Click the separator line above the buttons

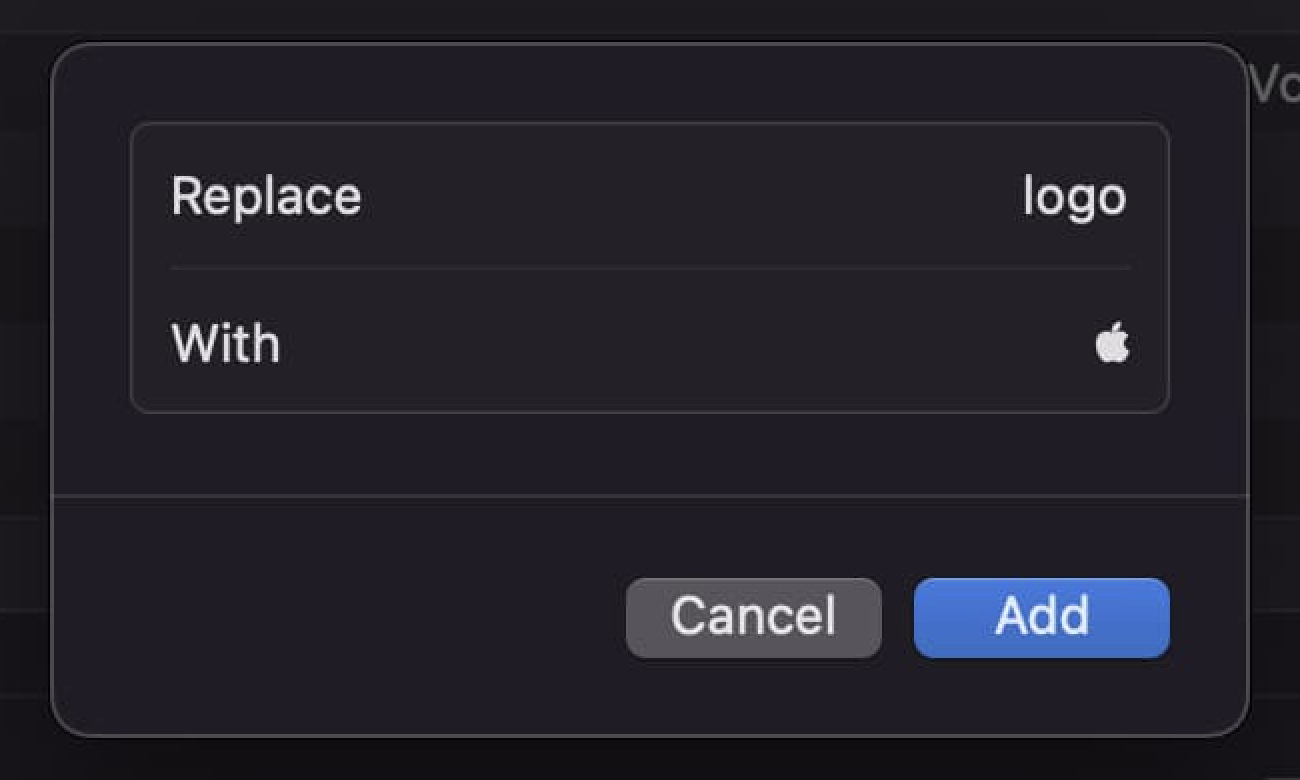pyautogui.click(x=650, y=495)
